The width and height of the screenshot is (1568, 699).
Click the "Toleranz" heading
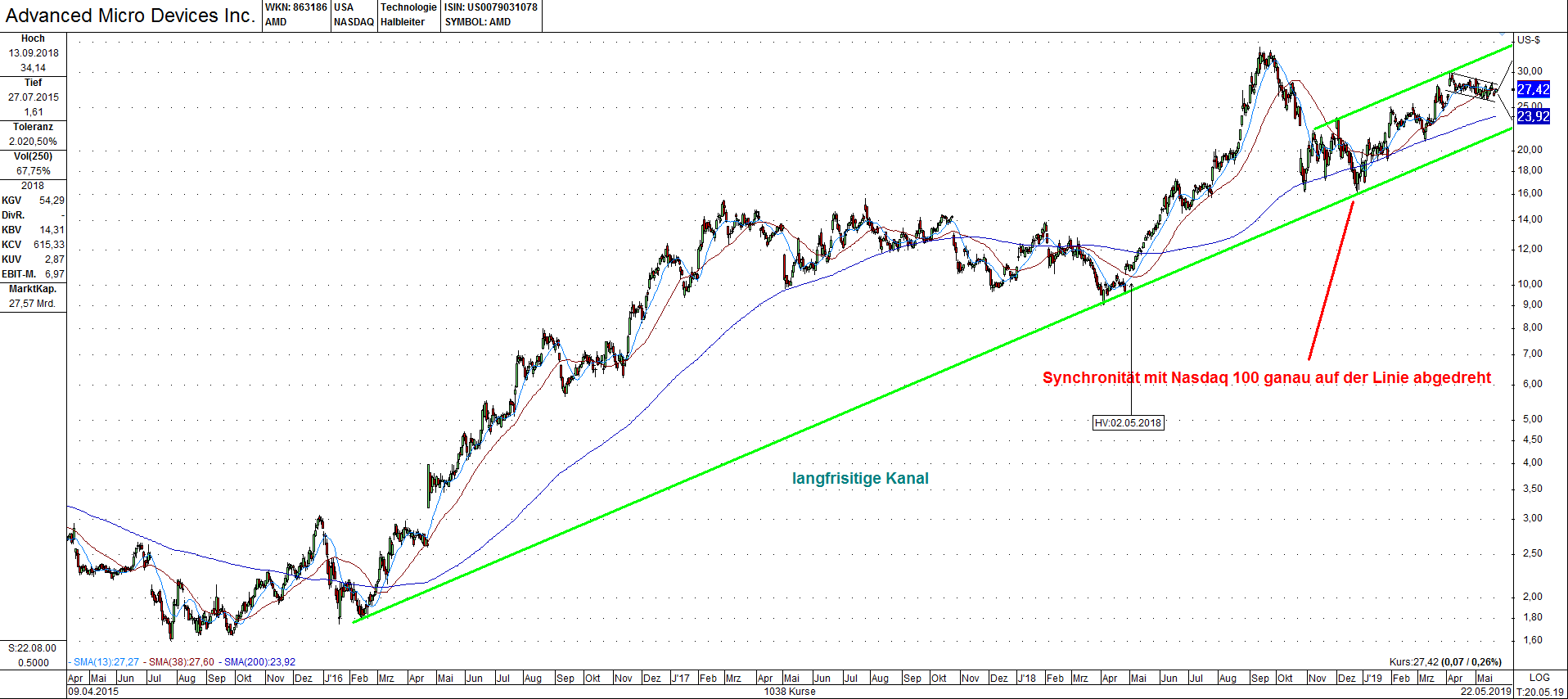(x=33, y=127)
